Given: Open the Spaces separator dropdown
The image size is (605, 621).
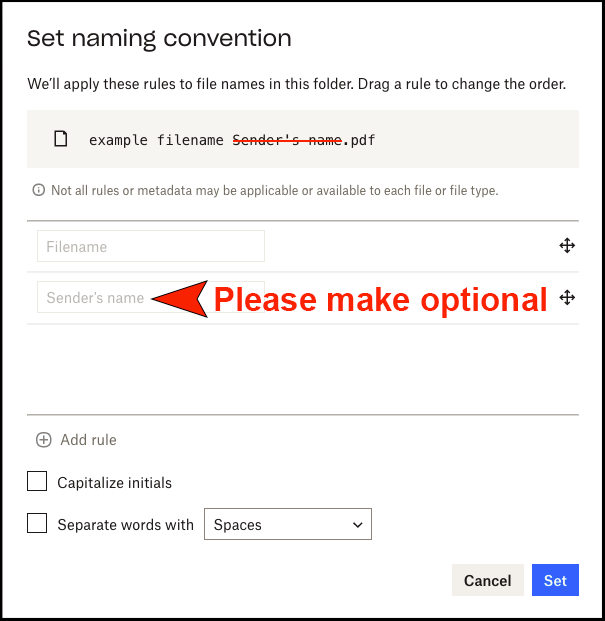Looking at the screenshot, I should [x=287, y=524].
